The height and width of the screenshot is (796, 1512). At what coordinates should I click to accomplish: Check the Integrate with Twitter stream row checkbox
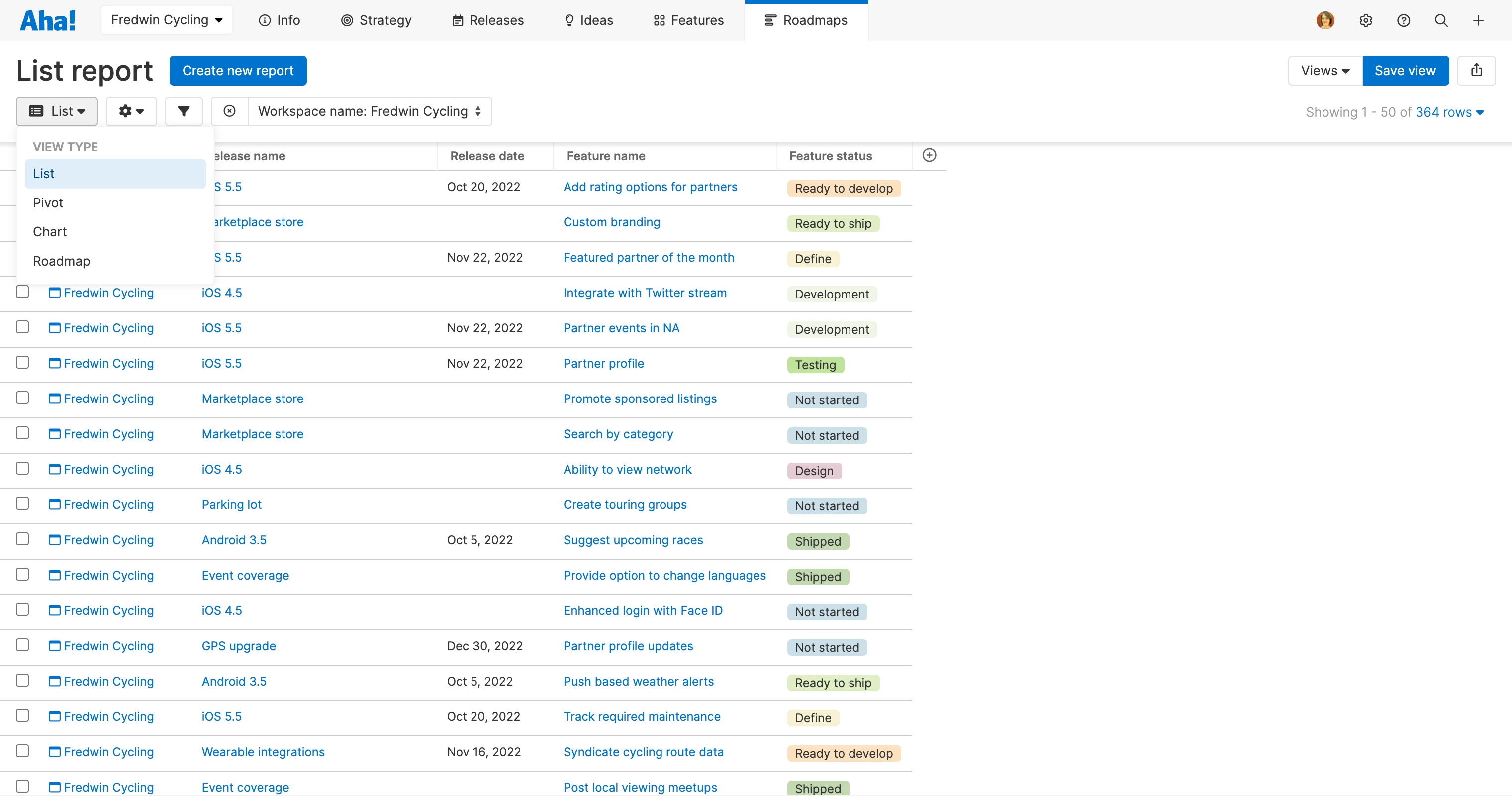click(x=22, y=292)
